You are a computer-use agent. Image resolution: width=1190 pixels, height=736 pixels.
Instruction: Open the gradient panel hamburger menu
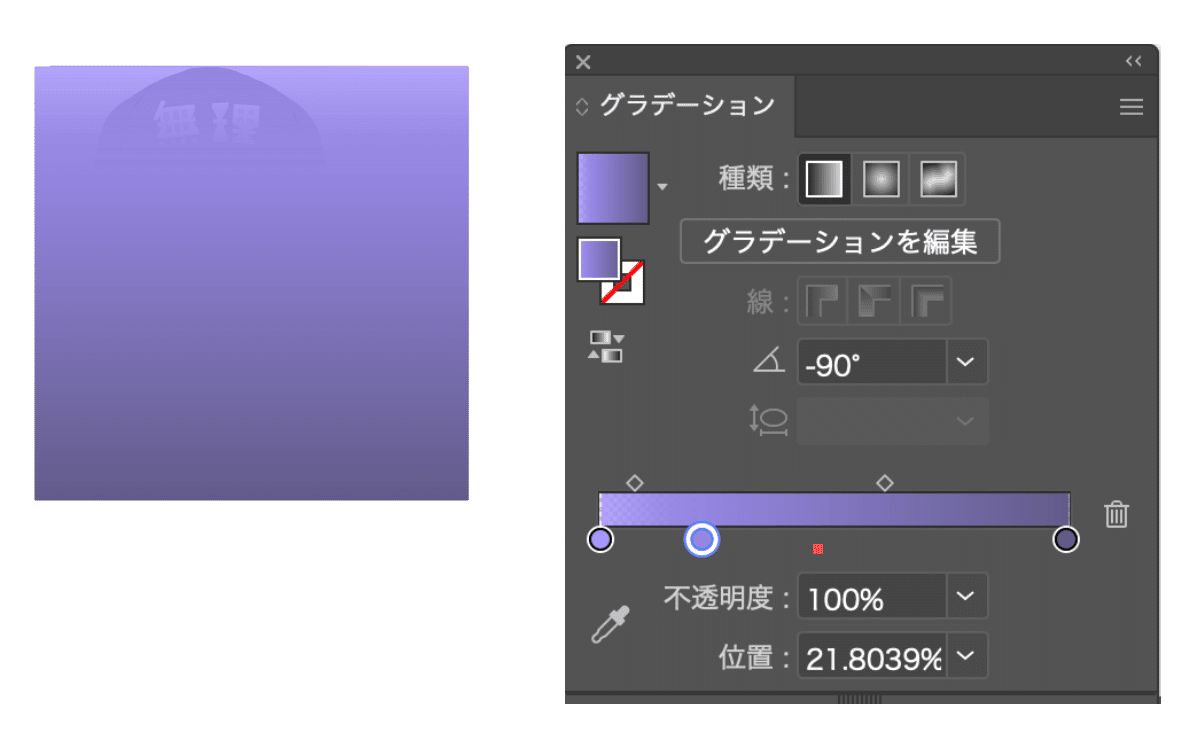click(1131, 107)
